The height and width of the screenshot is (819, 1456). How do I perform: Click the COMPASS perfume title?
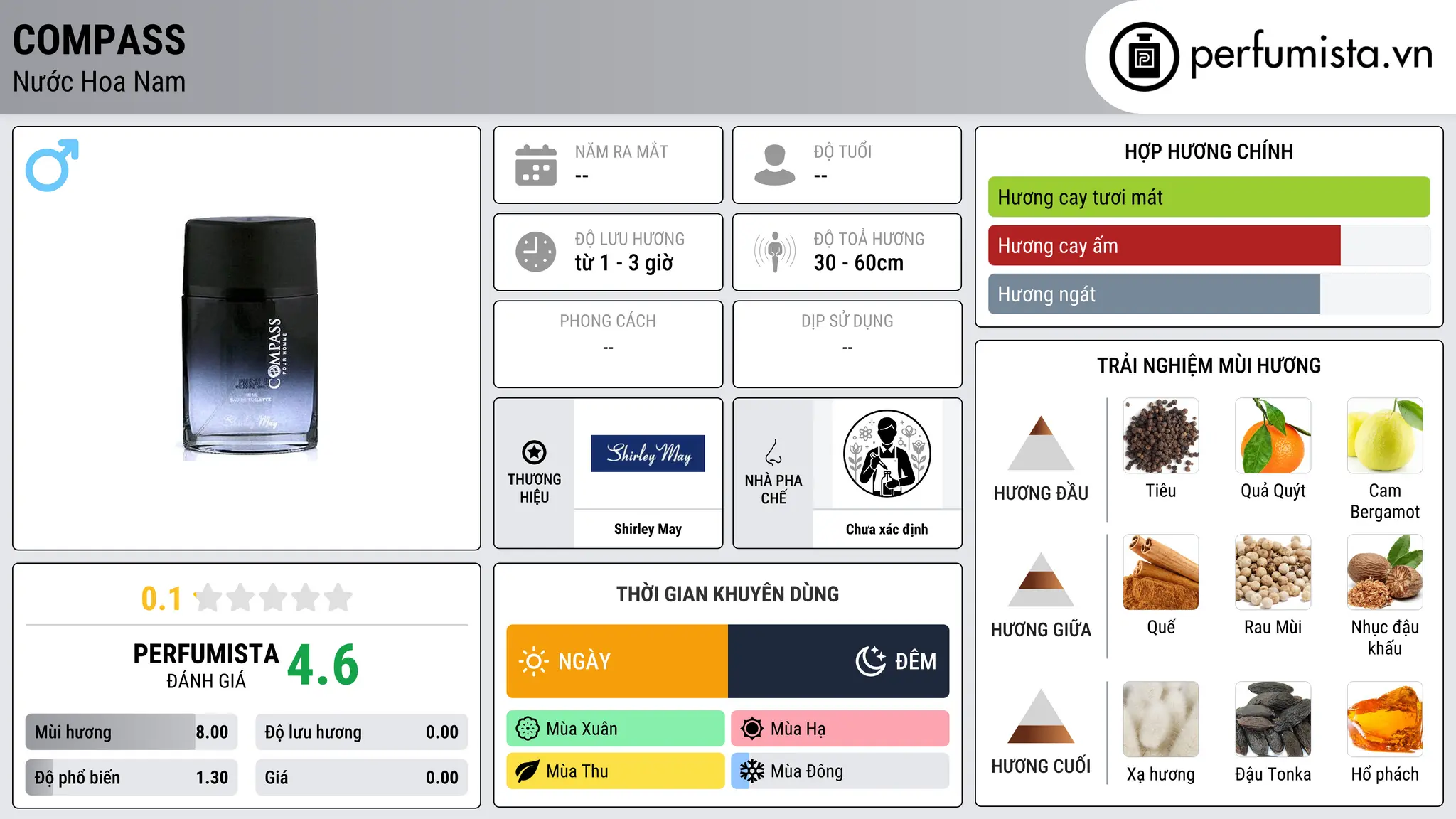(100, 40)
